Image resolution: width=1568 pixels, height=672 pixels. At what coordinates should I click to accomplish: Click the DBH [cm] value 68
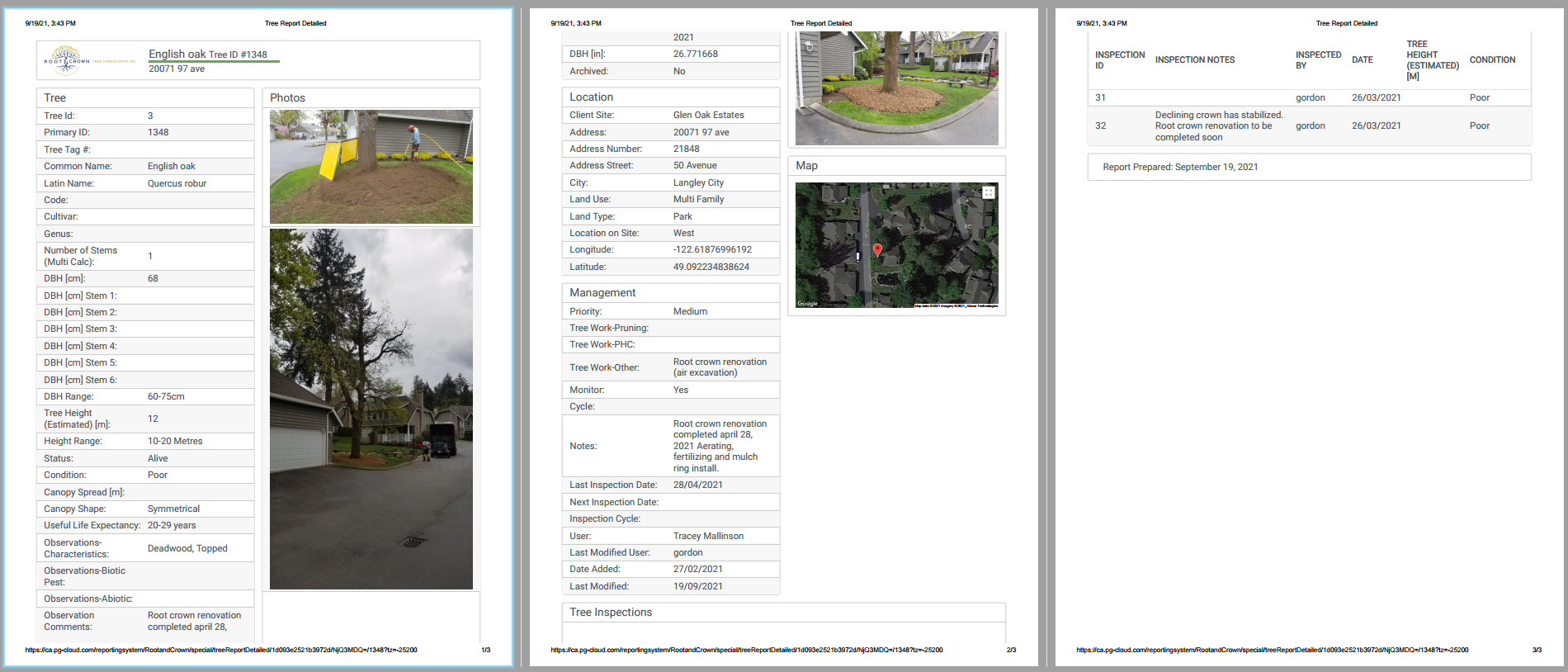coord(153,278)
